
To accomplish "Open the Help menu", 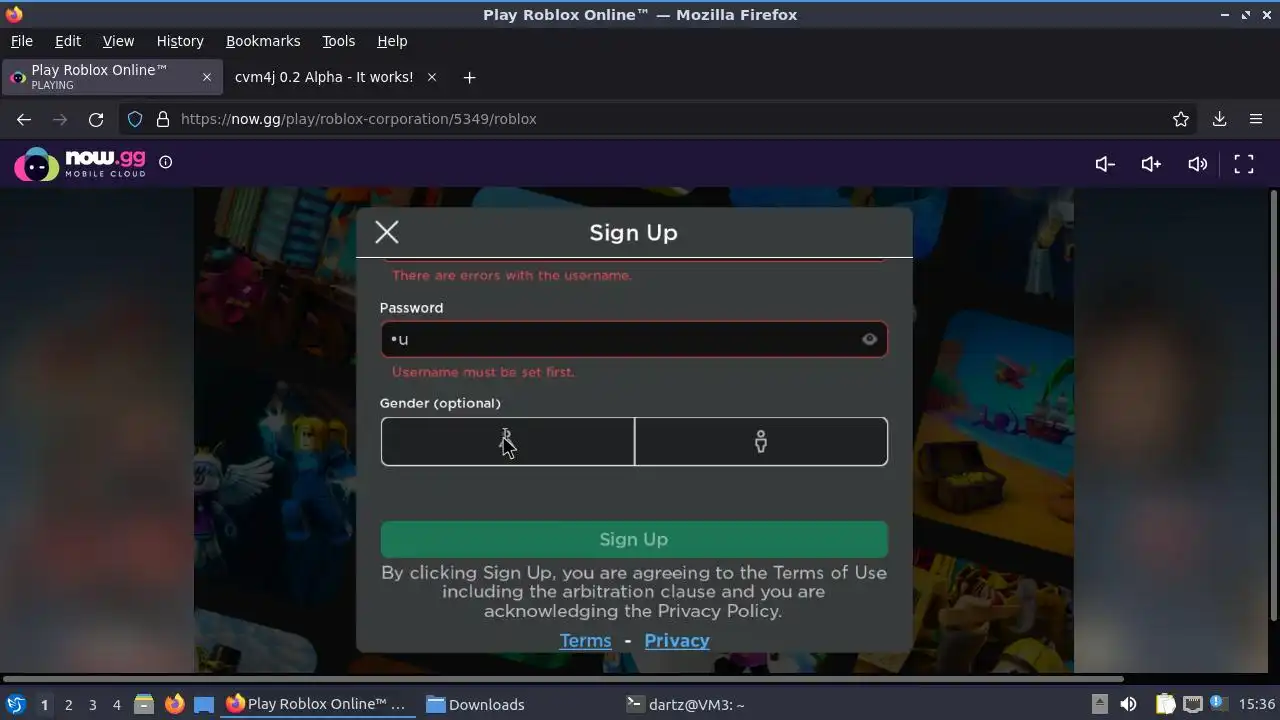I will click(x=392, y=41).
